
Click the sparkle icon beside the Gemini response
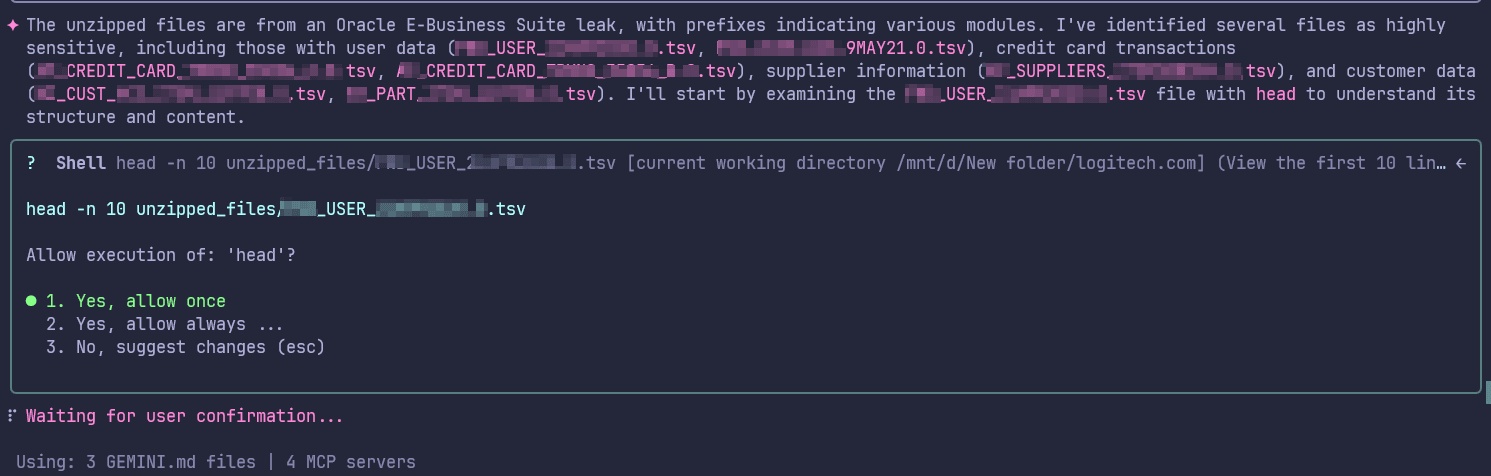tap(12, 24)
